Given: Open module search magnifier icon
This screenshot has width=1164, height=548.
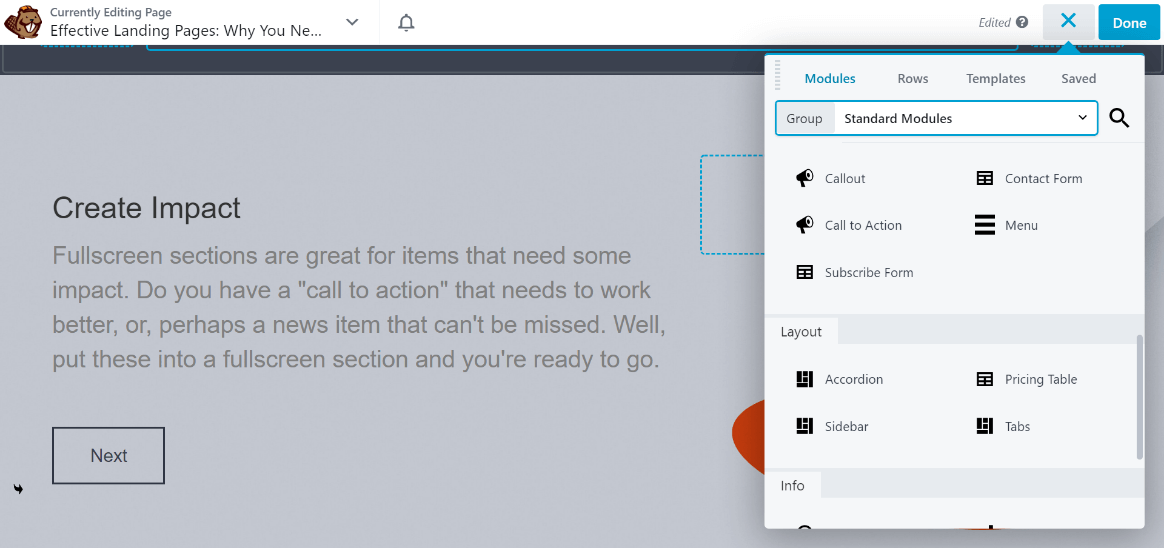Looking at the screenshot, I should (1119, 118).
